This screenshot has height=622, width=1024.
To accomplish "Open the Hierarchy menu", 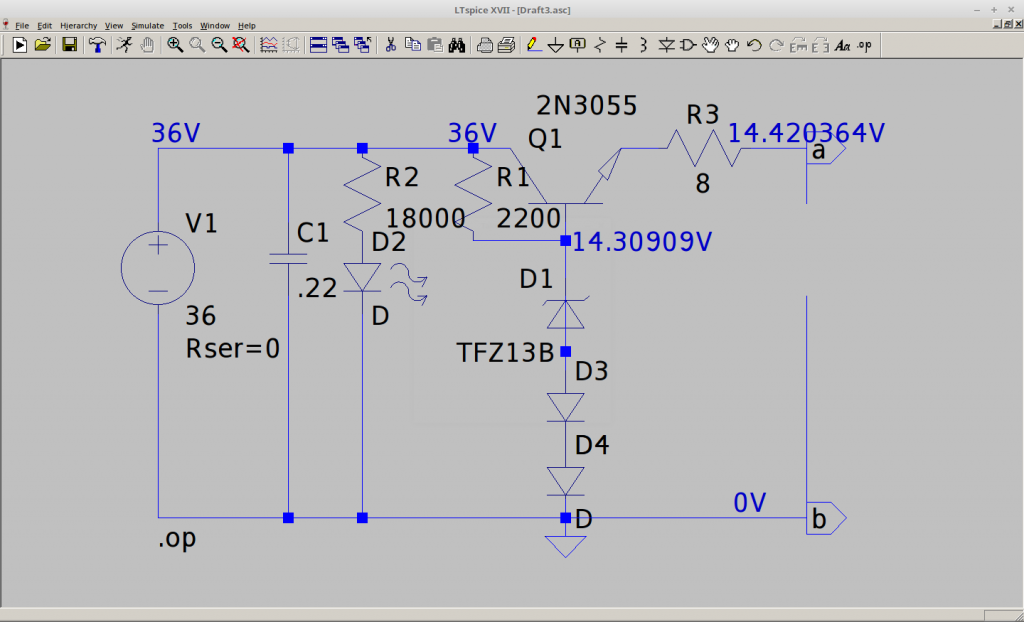I will click(x=78, y=25).
